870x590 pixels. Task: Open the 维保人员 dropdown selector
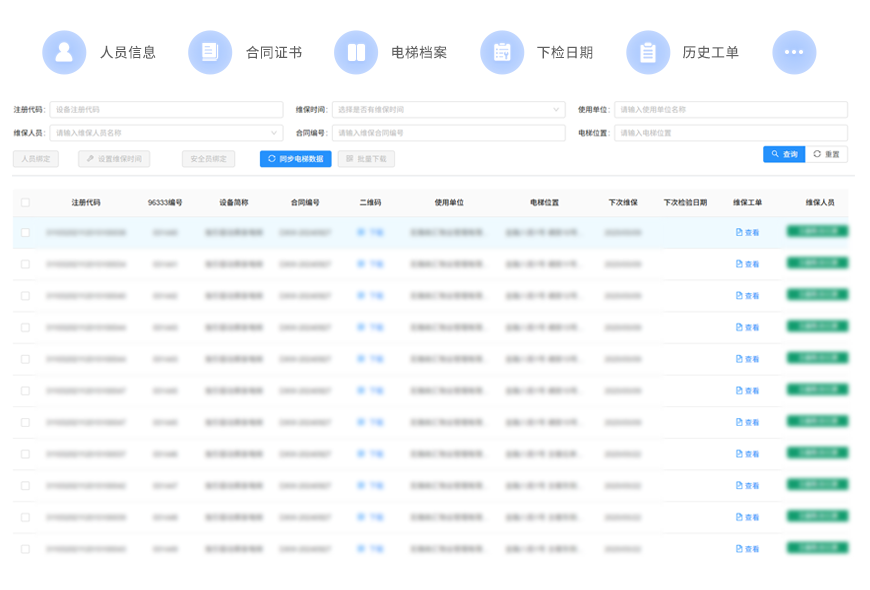pyautogui.click(x=166, y=133)
